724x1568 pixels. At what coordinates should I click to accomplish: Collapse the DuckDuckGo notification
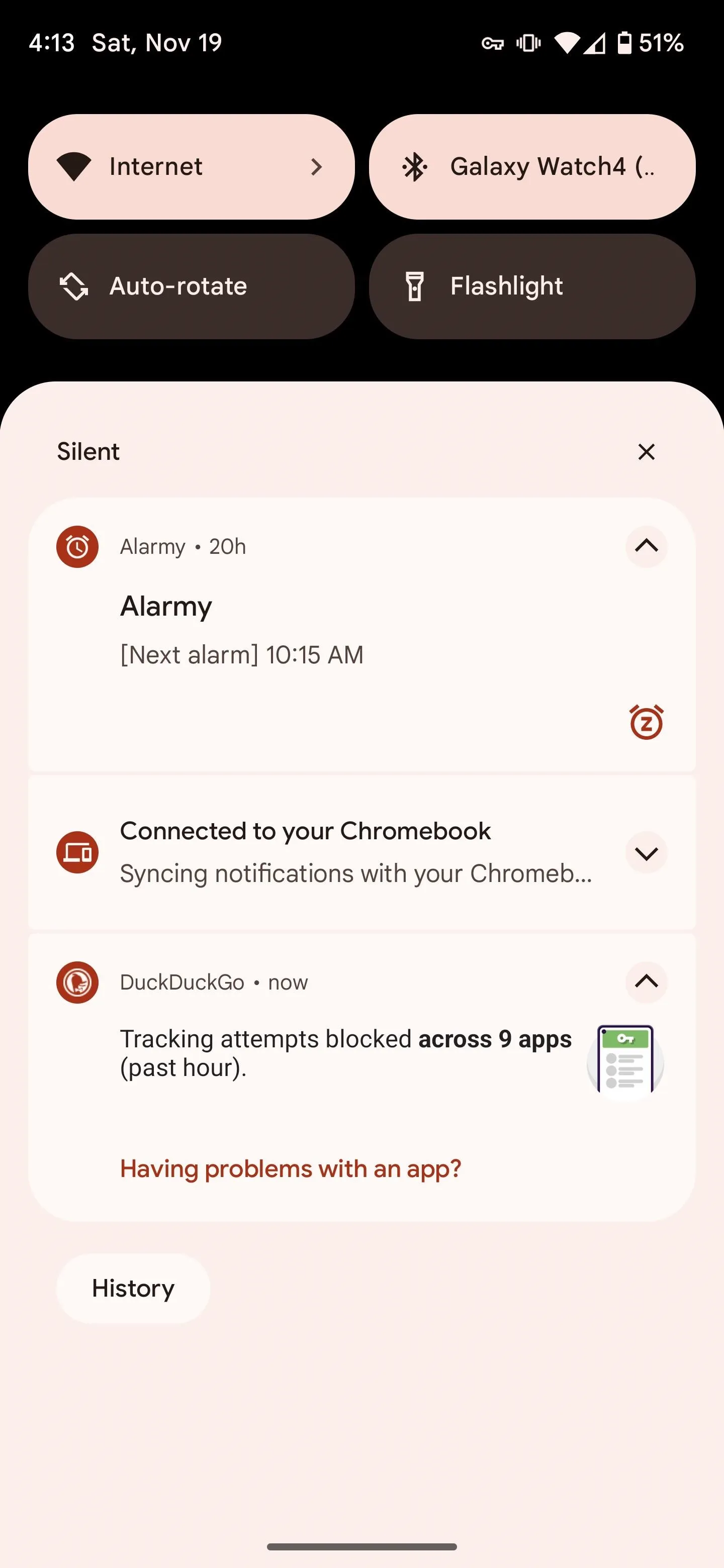pos(646,982)
